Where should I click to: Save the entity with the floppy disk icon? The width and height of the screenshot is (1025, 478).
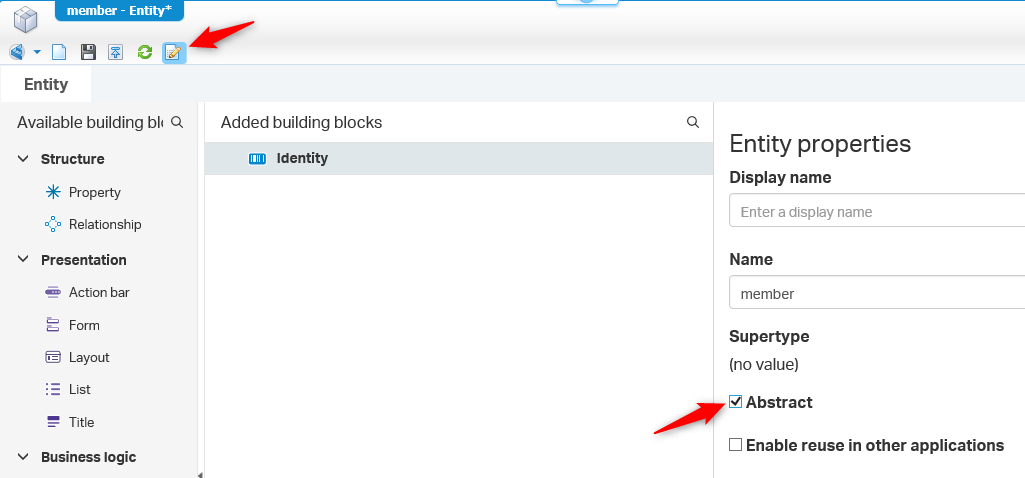pos(88,52)
